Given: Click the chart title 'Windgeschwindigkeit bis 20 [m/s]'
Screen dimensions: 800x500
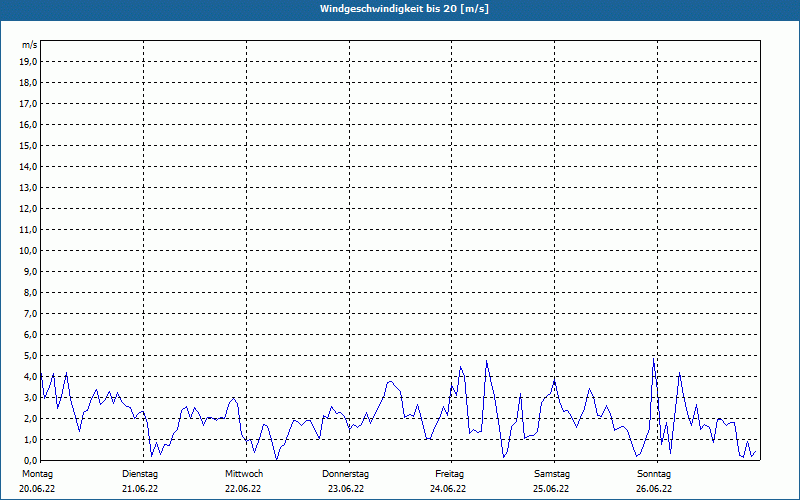Looking at the screenshot, I should coord(404,9).
